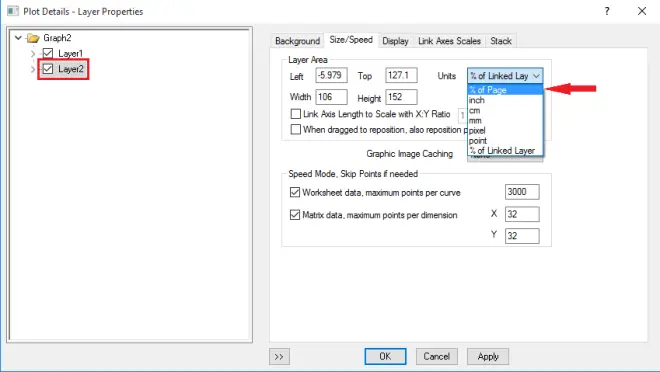This screenshot has height=372, width=660.
Task: Uncheck Matrix data maximum points checkbox
Action: click(295, 215)
